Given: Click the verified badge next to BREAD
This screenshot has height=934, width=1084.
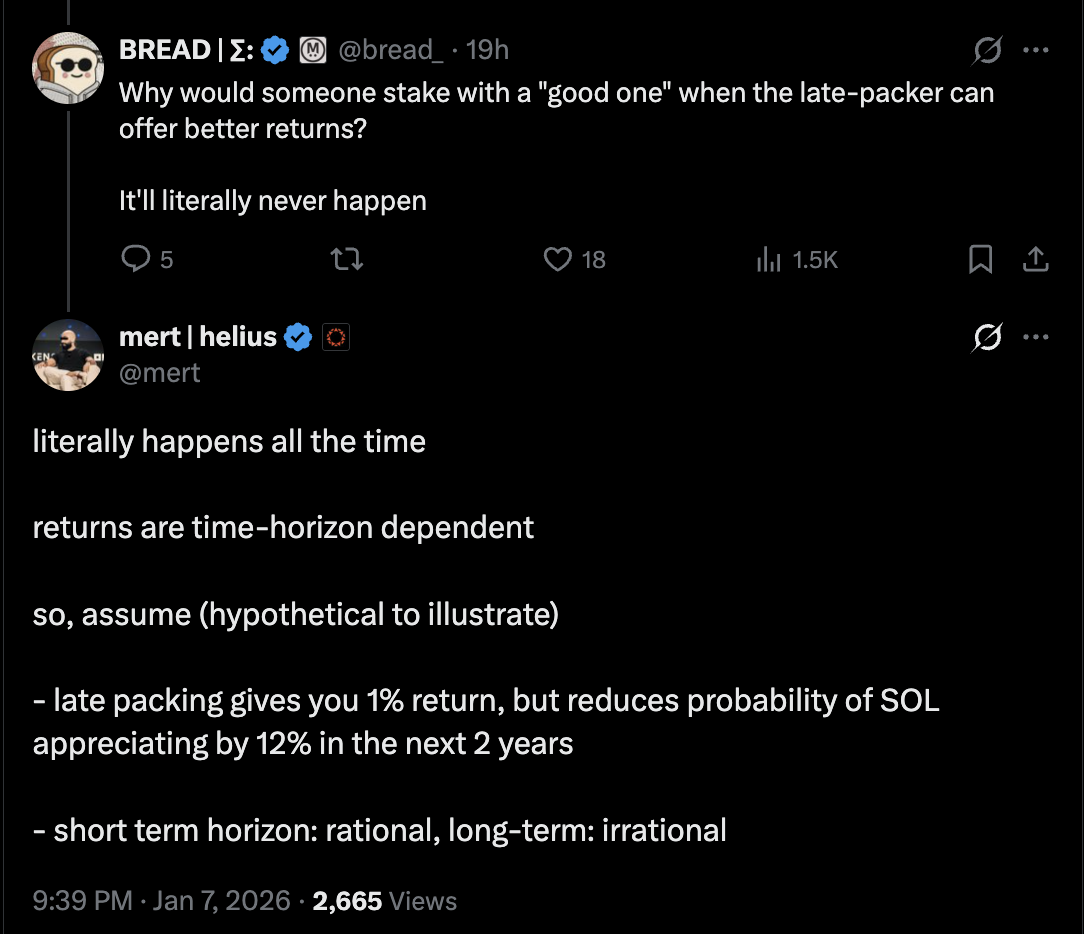Looking at the screenshot, I should pos(273,49).
